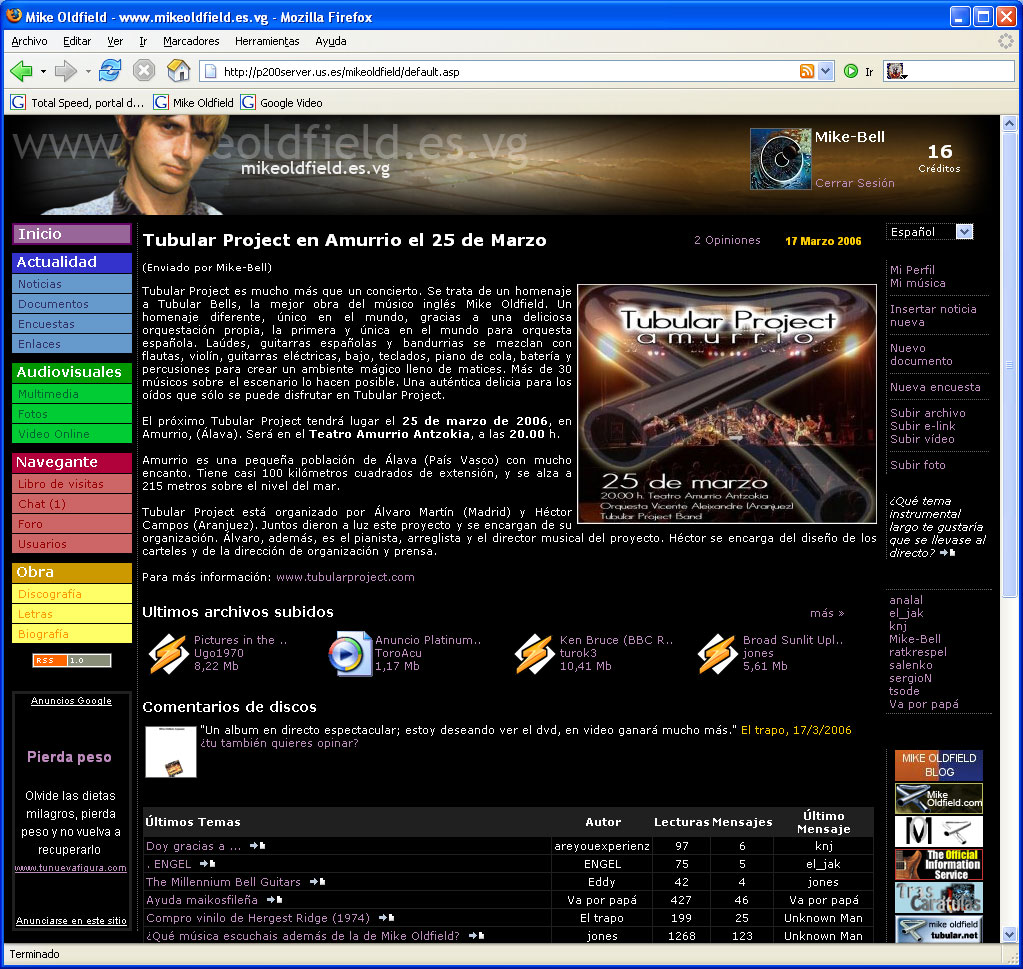
Task: Open the Google Video bookmark
Action: [282, 102]
